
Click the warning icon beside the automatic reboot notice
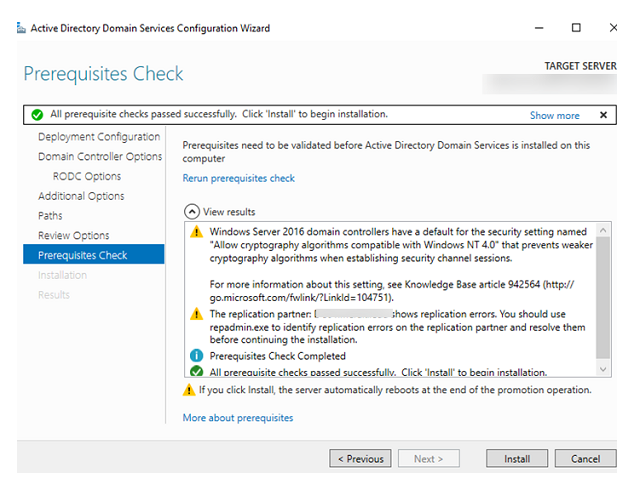tap(189, 390)
